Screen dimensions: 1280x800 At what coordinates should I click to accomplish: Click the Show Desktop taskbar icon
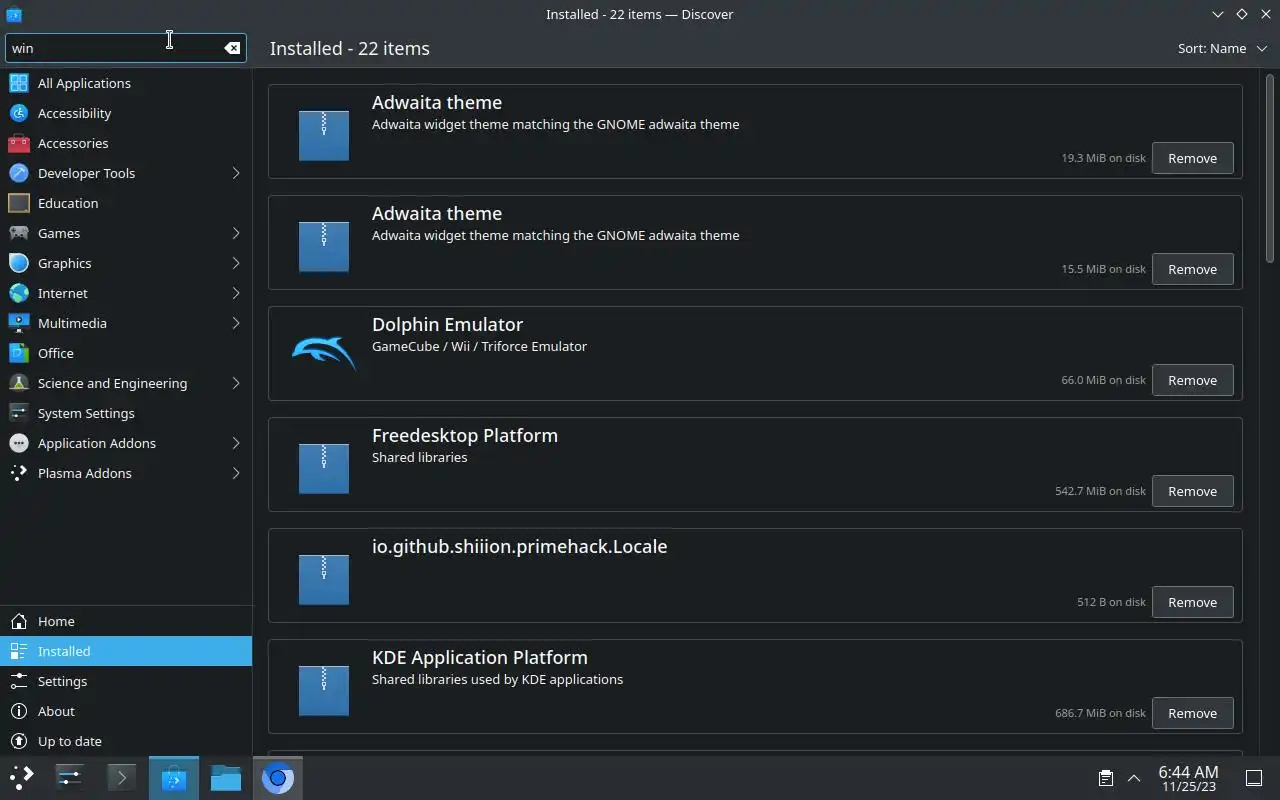point(1253,778)
